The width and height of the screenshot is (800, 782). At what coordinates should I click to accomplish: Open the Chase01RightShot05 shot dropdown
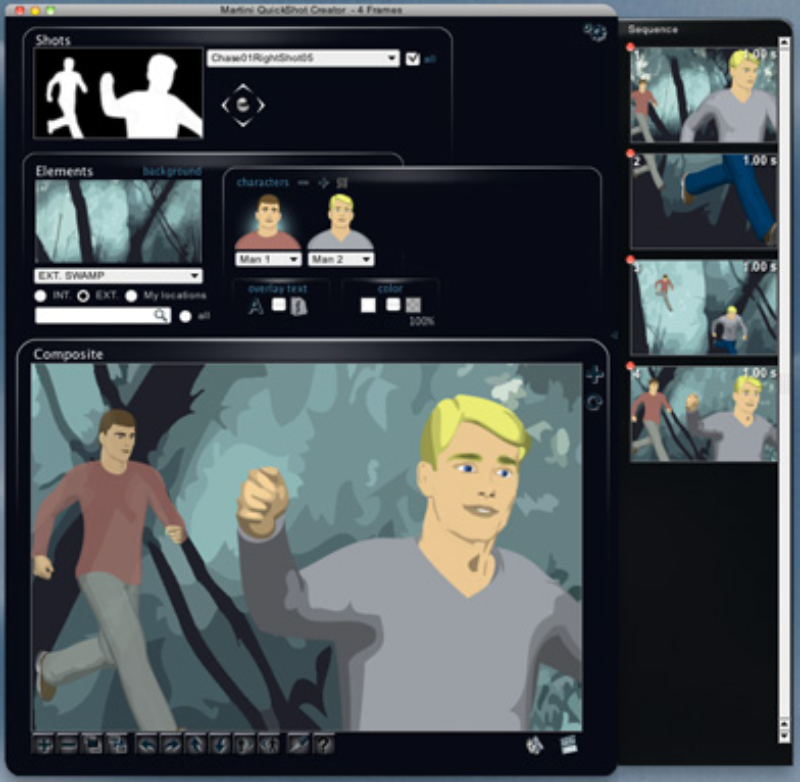(x=303, y=59)
